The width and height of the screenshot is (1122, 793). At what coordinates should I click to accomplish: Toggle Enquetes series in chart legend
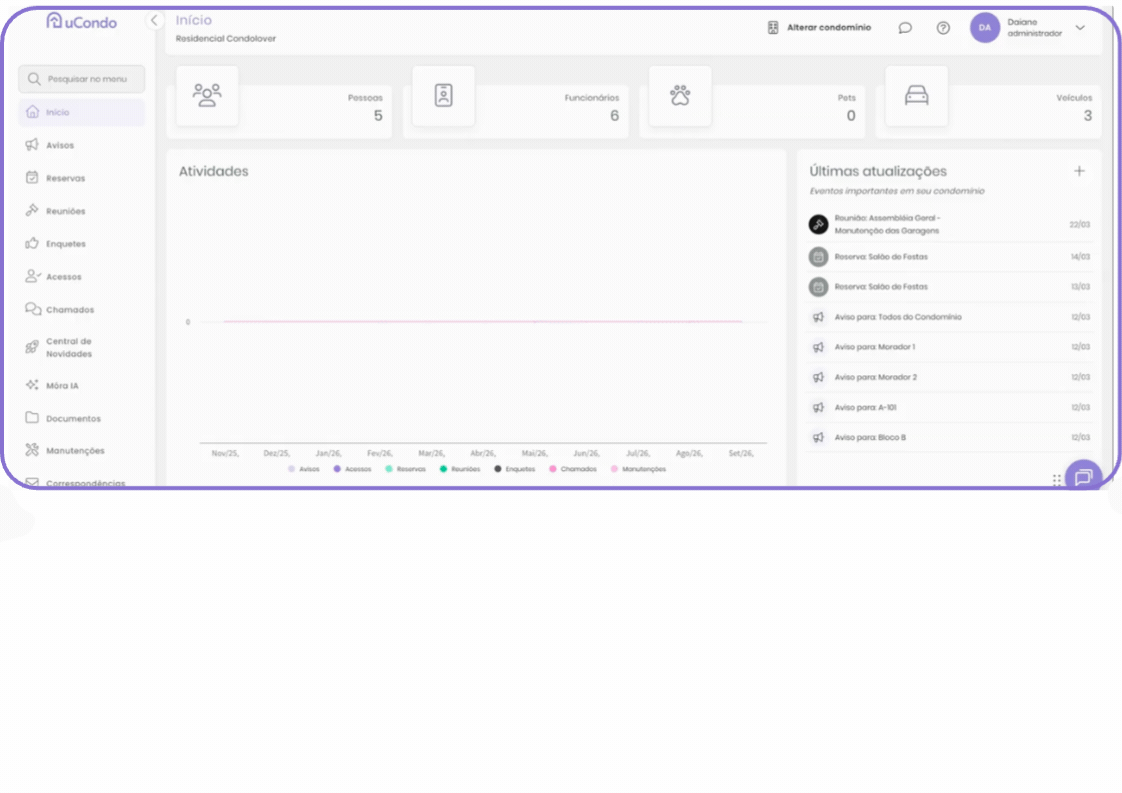click(x=514, y=470)
